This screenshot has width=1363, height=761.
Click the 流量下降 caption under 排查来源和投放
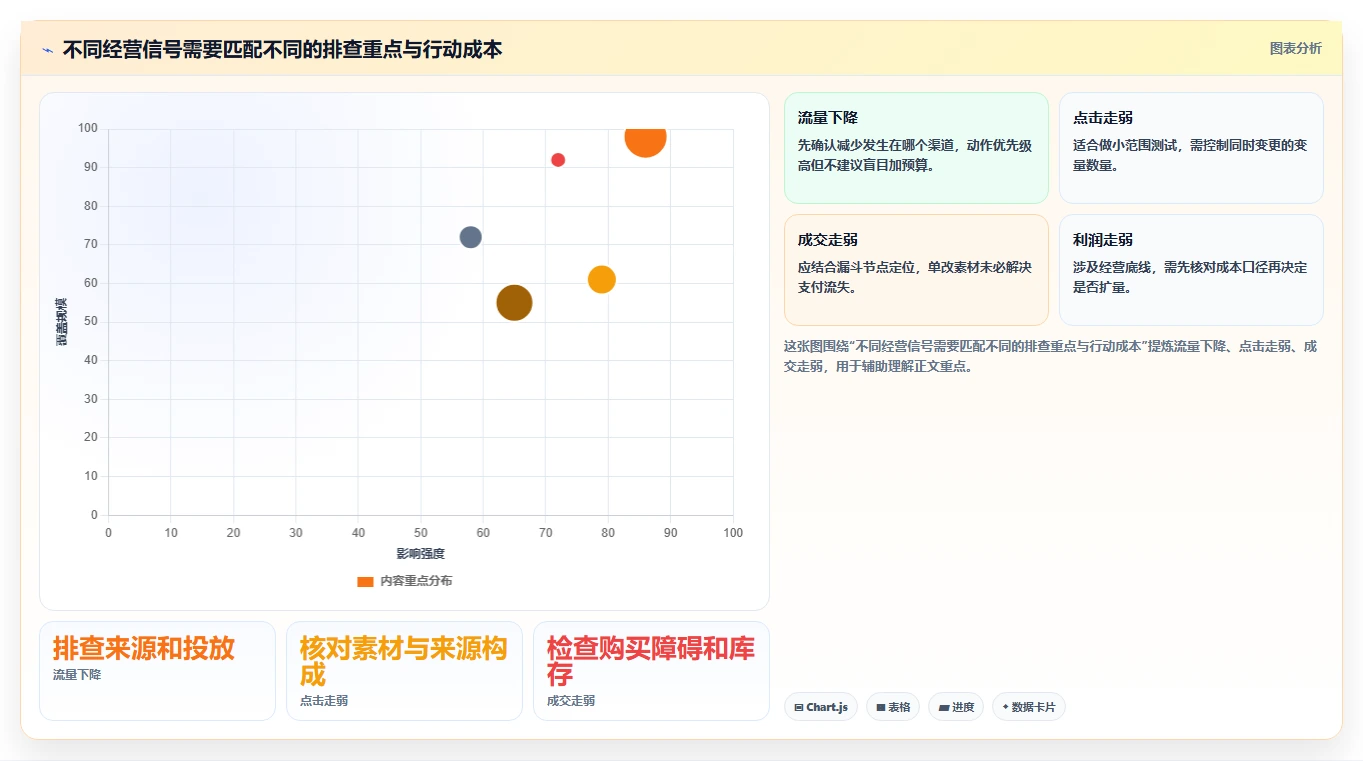point(77,675)
